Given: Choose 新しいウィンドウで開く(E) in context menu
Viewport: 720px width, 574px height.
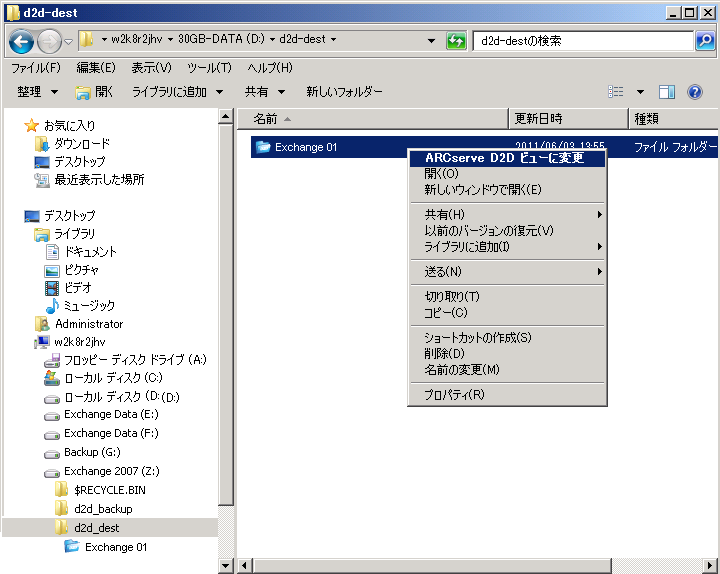Looking at the screenshot, I should coord(507,190).
